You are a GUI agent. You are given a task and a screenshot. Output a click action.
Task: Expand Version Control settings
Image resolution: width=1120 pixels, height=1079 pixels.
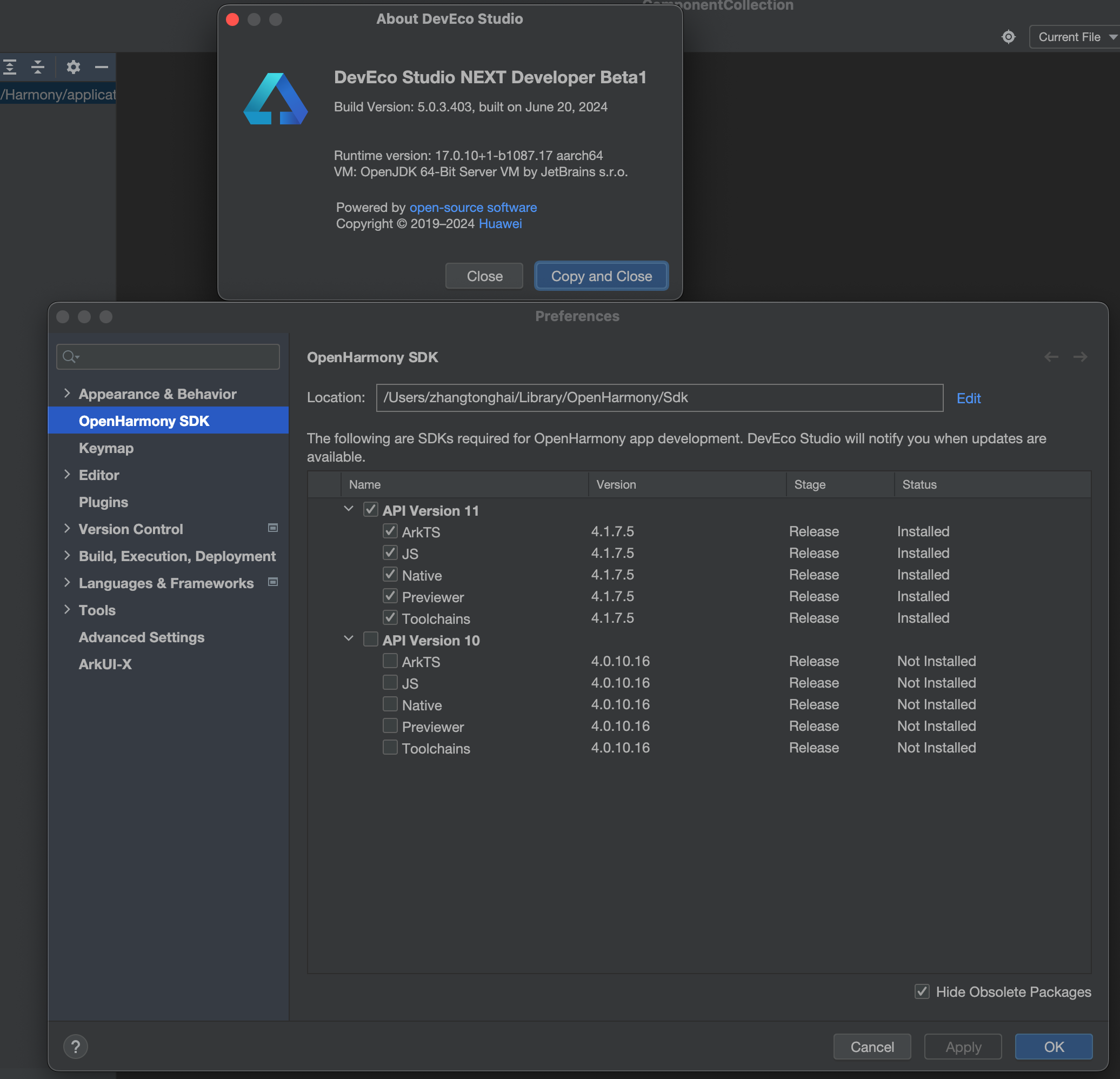[x=67, y=529]
